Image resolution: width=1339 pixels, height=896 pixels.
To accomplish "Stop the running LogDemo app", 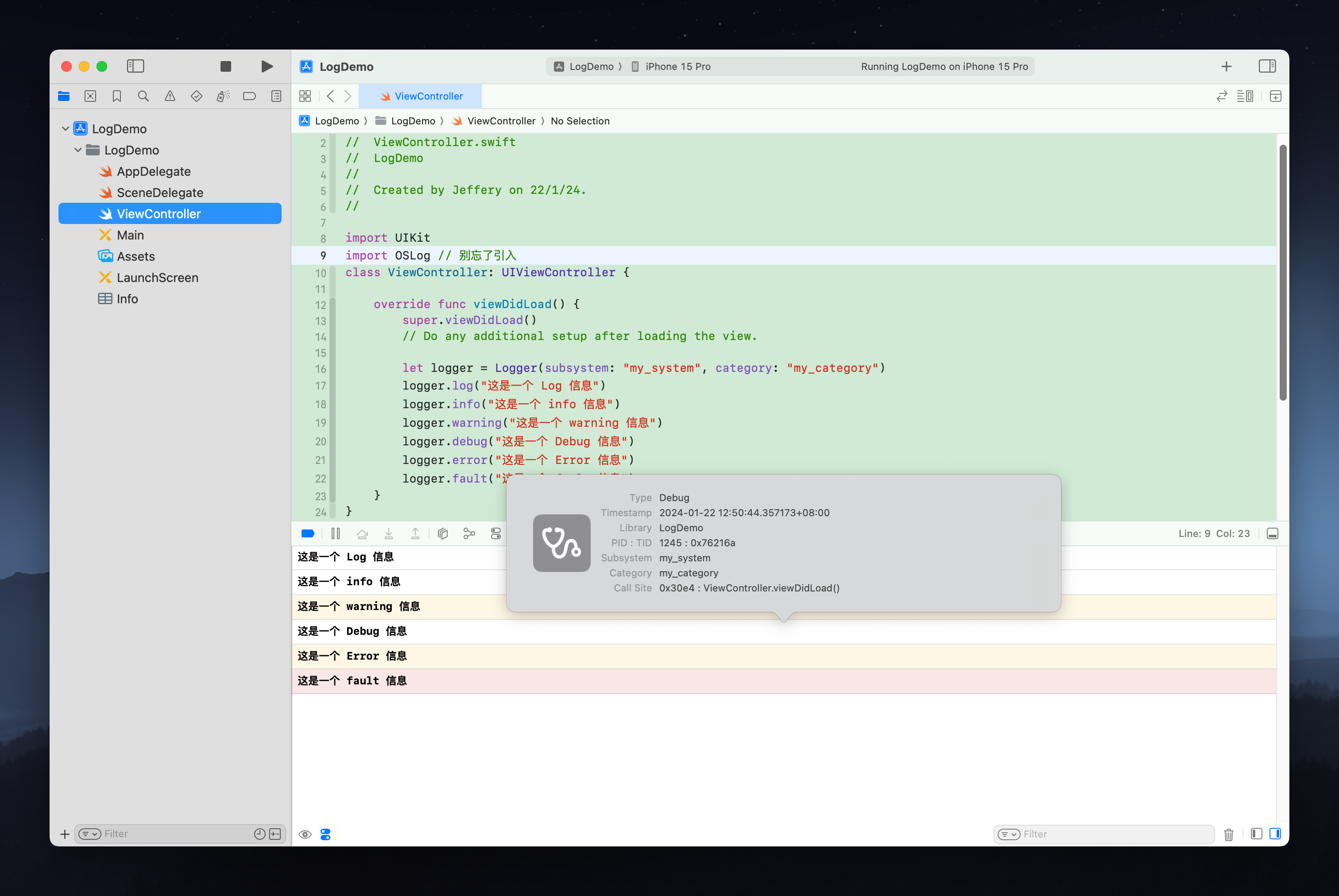I will coord(225,66).
